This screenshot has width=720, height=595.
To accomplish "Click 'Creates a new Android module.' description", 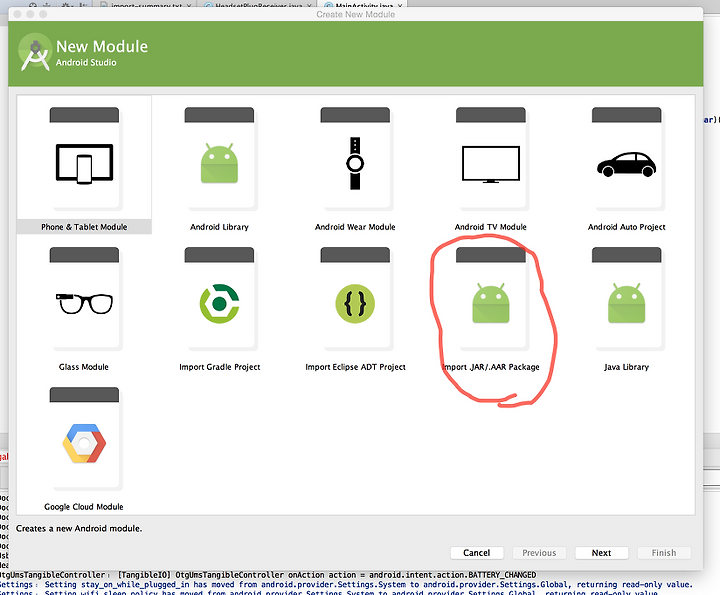I will click(x=79, y=528).
